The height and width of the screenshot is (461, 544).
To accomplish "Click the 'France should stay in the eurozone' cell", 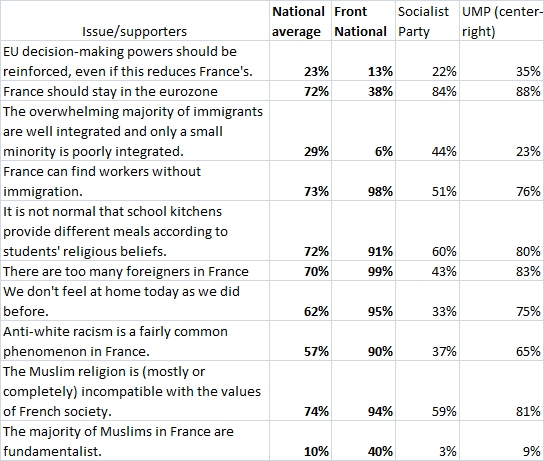I will click(x=135, y=91).
